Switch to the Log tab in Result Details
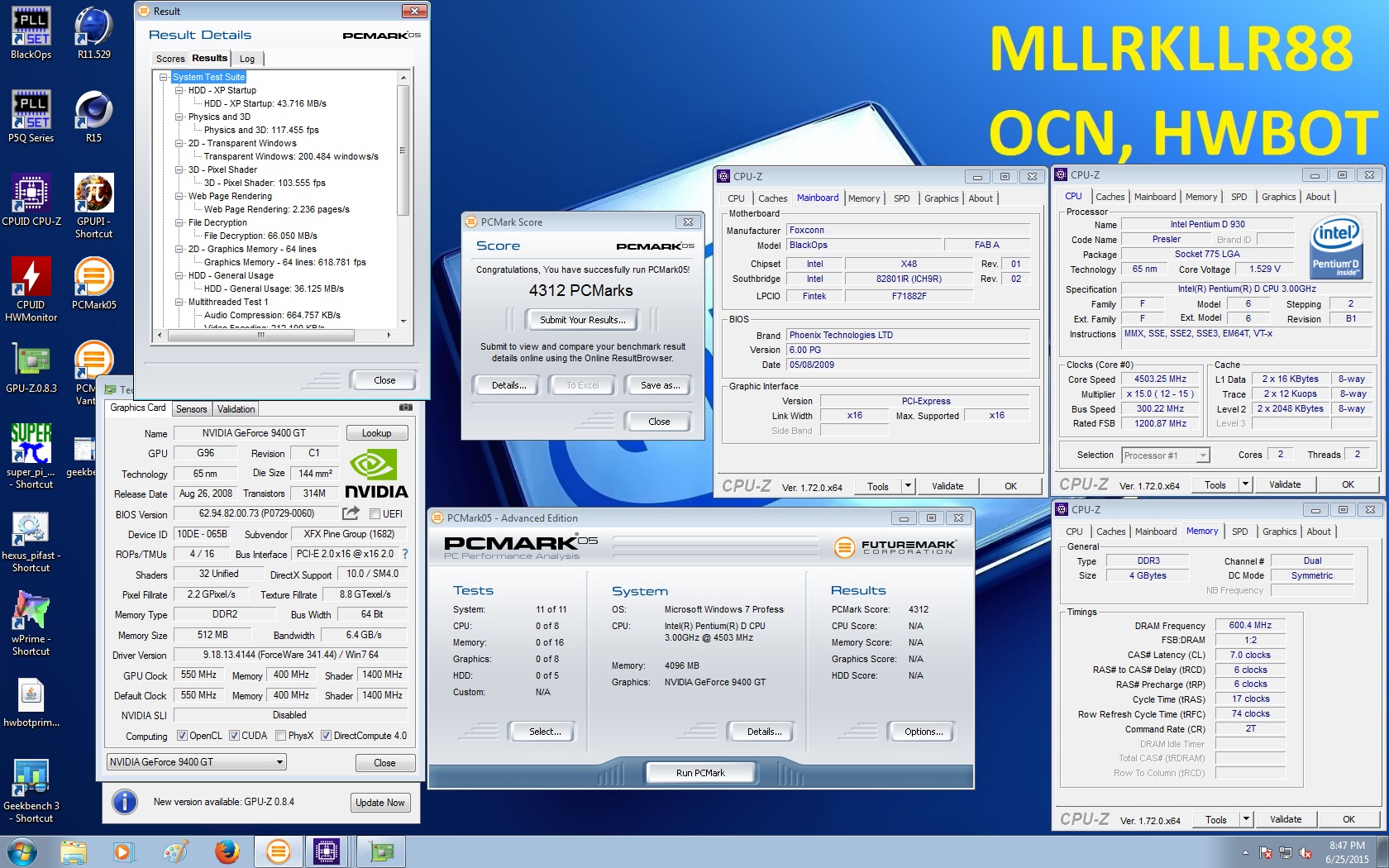1389x868 pixels. 247,59
